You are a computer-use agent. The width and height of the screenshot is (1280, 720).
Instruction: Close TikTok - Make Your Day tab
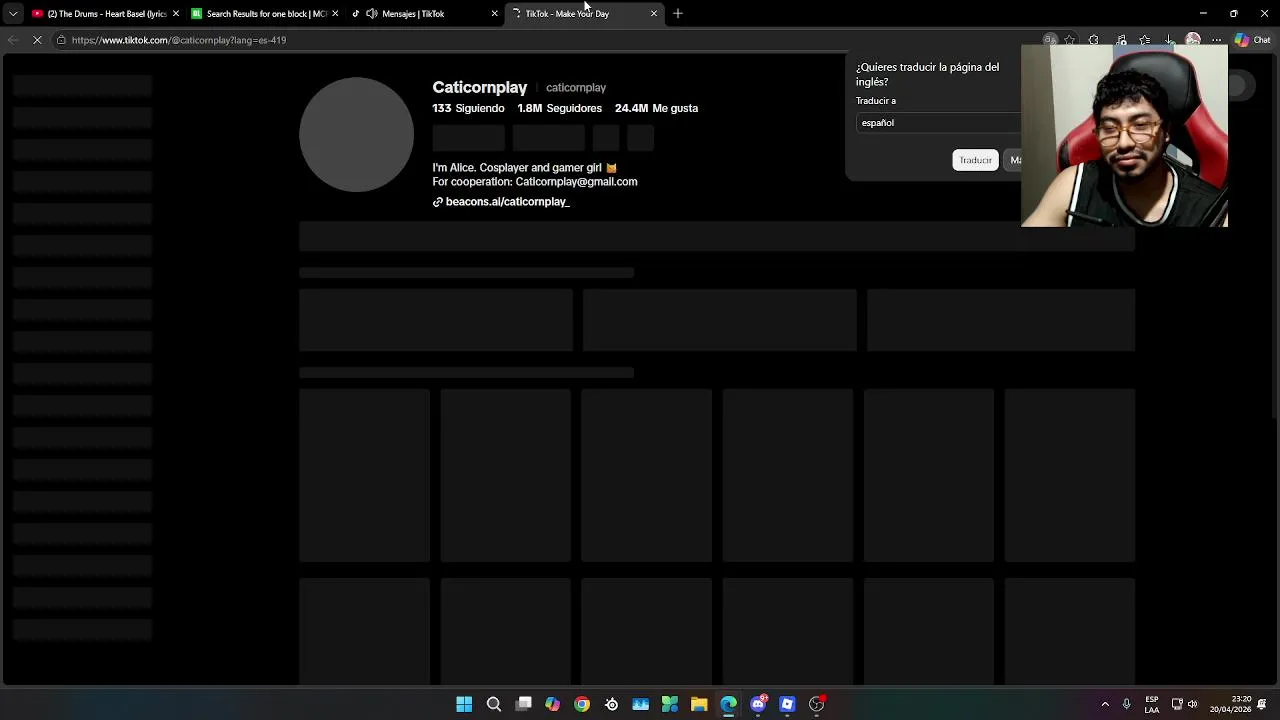pyautogui.click(x=654, y=13)
